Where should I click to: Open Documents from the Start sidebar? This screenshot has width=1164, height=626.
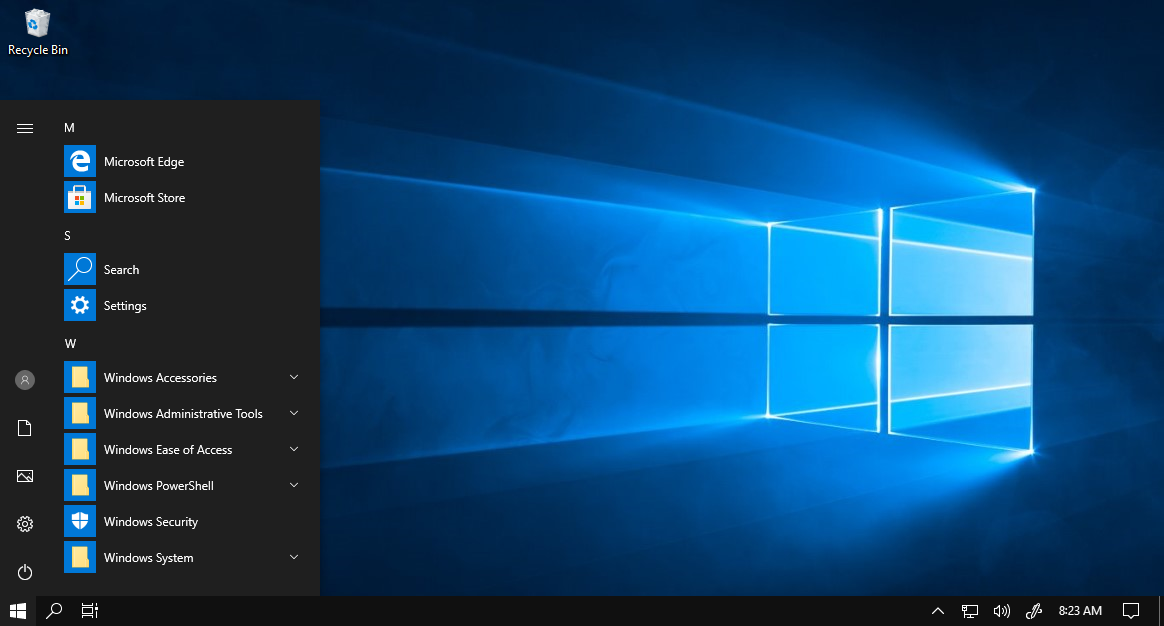(x=24, y=428)
